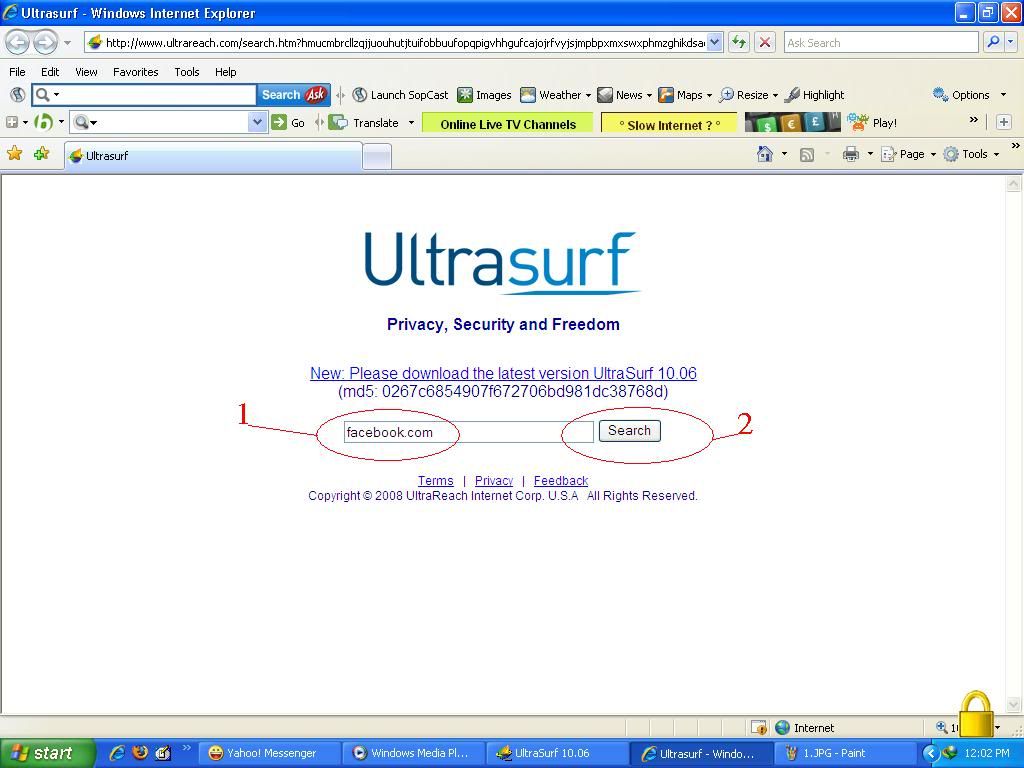1024x768 pixels.
Task: Open the Edit menu
Action: [50, 72]
